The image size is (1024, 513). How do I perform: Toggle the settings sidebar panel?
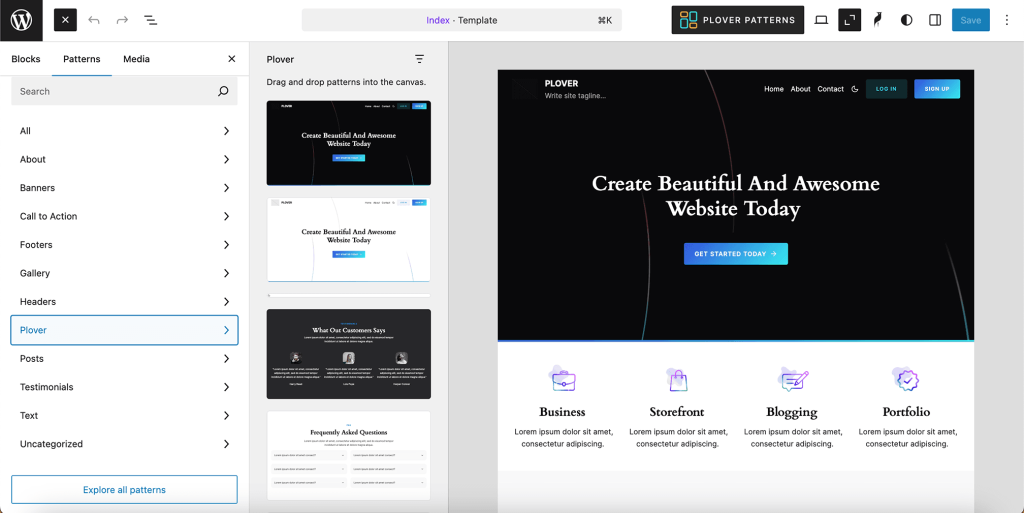(935, 20)
